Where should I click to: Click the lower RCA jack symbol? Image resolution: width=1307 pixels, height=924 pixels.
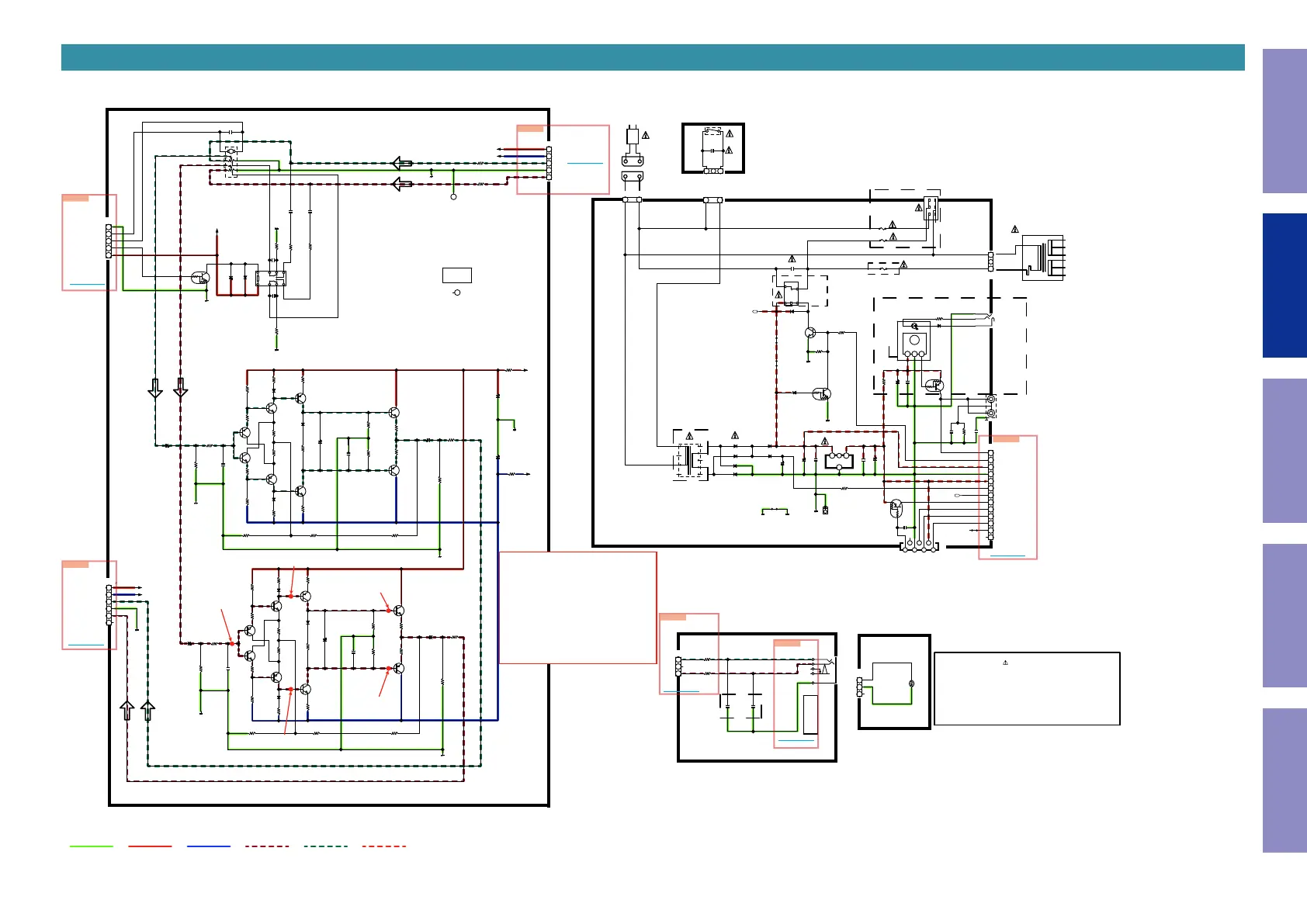coord(991,414)
